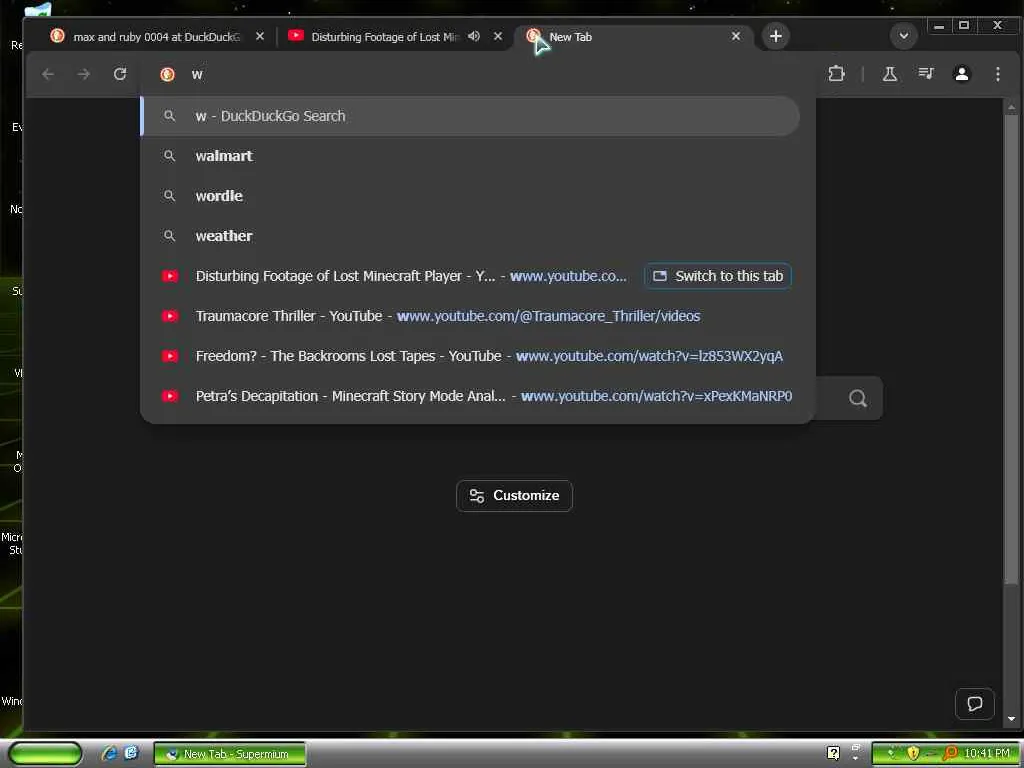Click the page vertical scrollbar

tap(1011, 349)
